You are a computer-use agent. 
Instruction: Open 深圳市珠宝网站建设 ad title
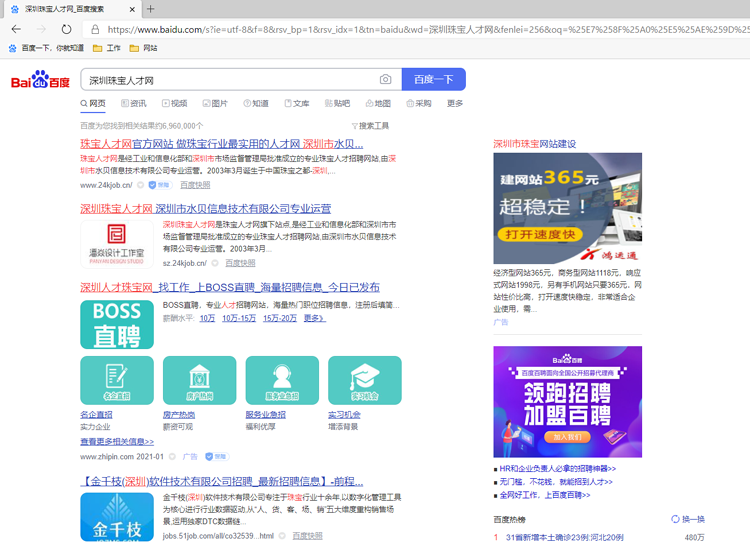(x=534, y=144)
